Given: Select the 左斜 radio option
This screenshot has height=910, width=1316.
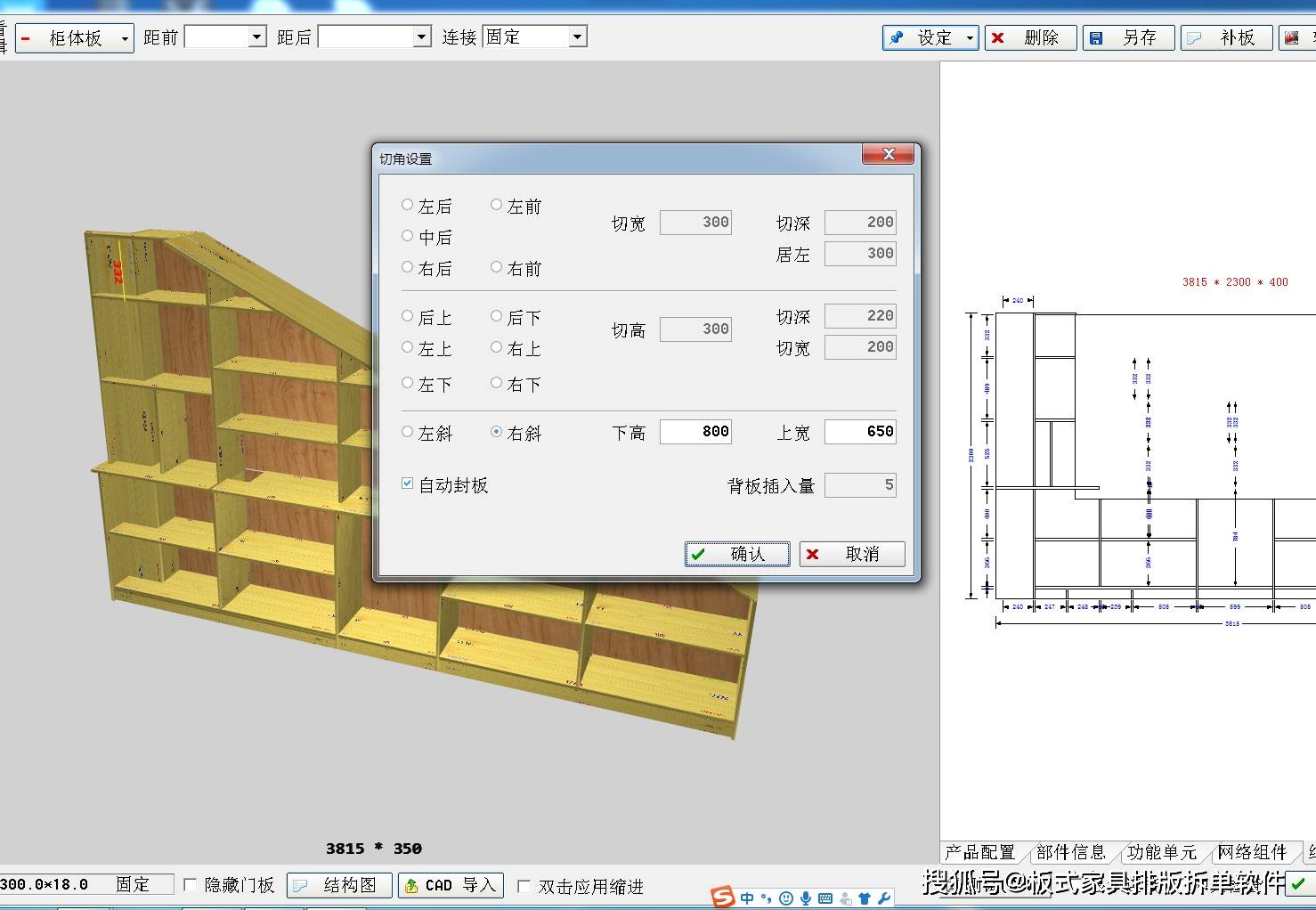Looking at the screenshot, I should (x=426, y=433).
